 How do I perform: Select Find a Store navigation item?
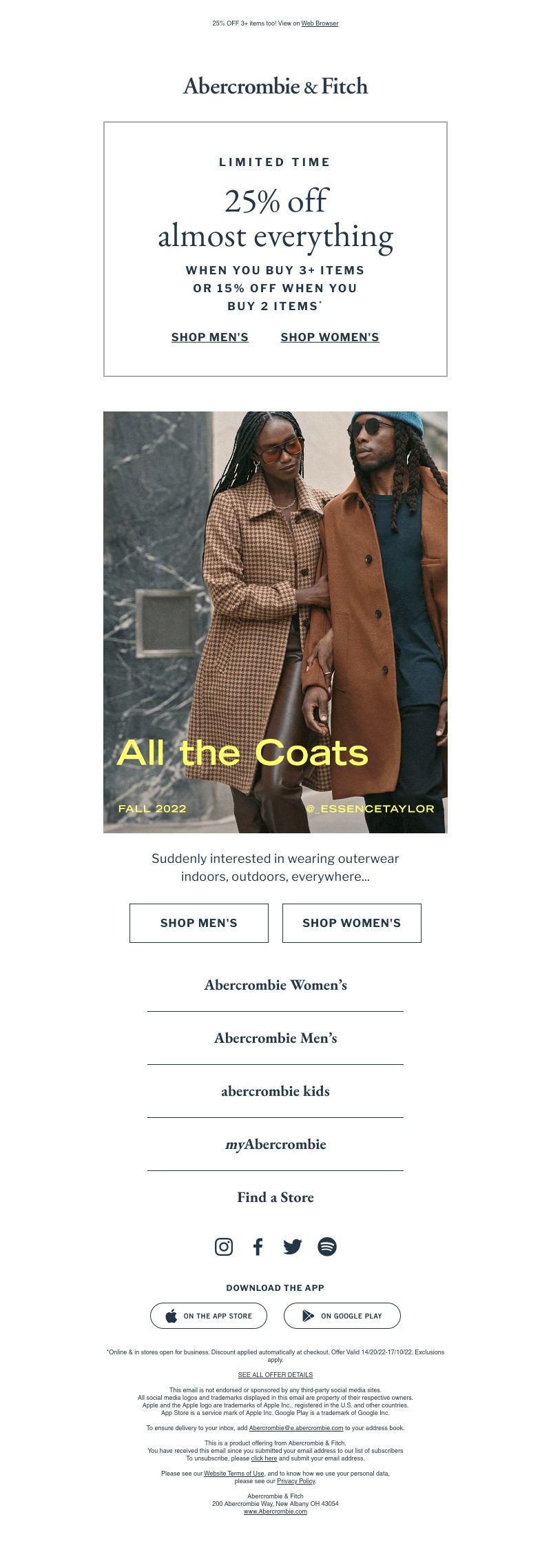point(275,1197)
